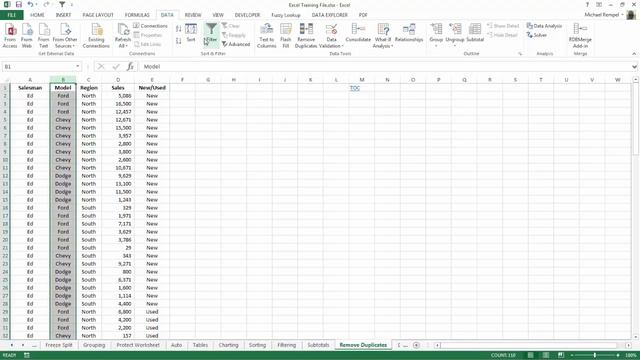Click the RDBMerge Add-in icon
Image resolution: width=640 pixels, height=360 pixels.
pos(580,36)
